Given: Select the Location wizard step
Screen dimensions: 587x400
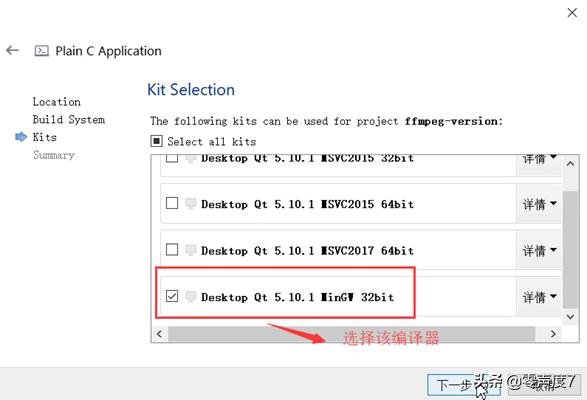Looking at the screenshot, I should click(57, 102).
